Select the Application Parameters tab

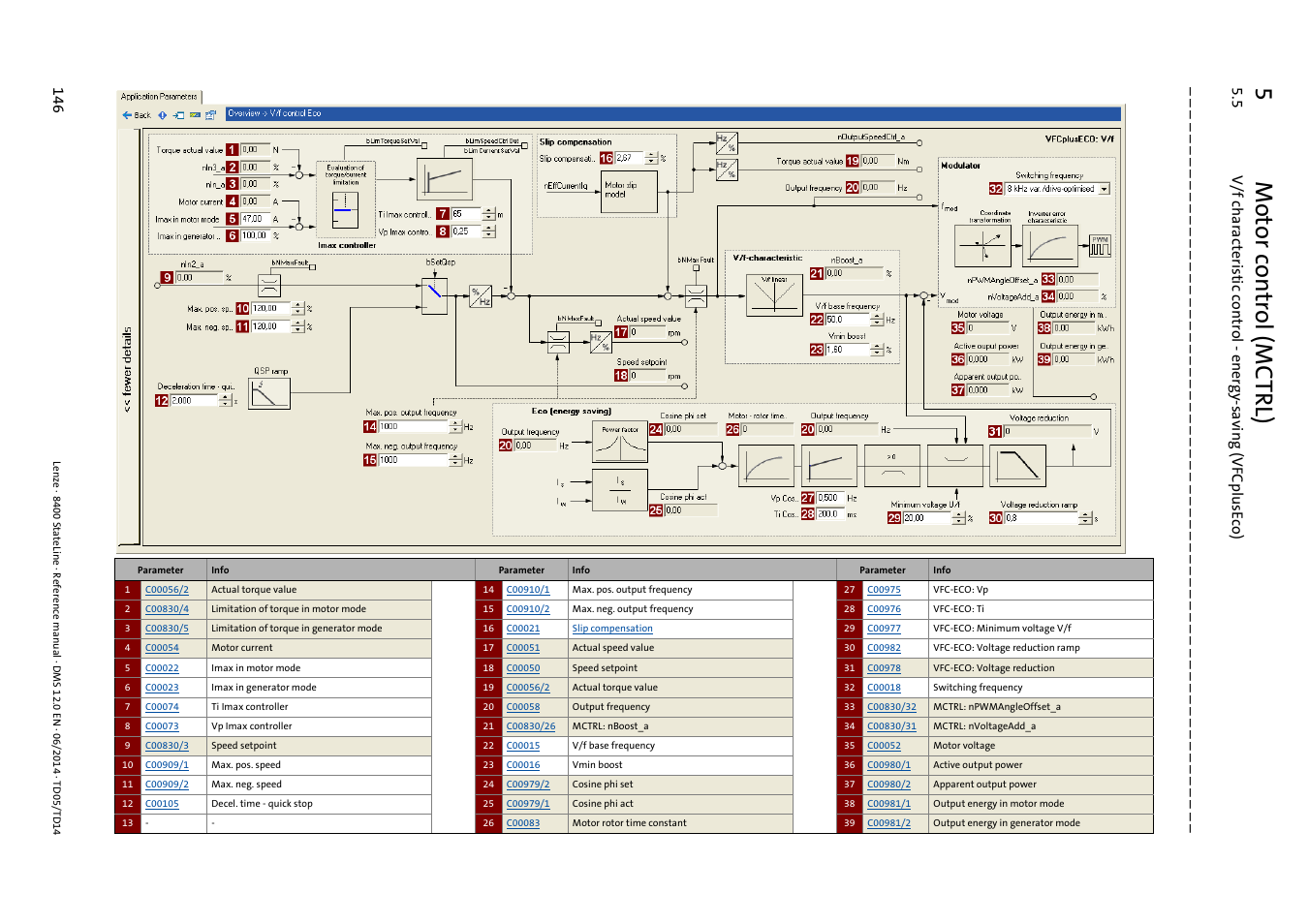click(x=160, y=97)
